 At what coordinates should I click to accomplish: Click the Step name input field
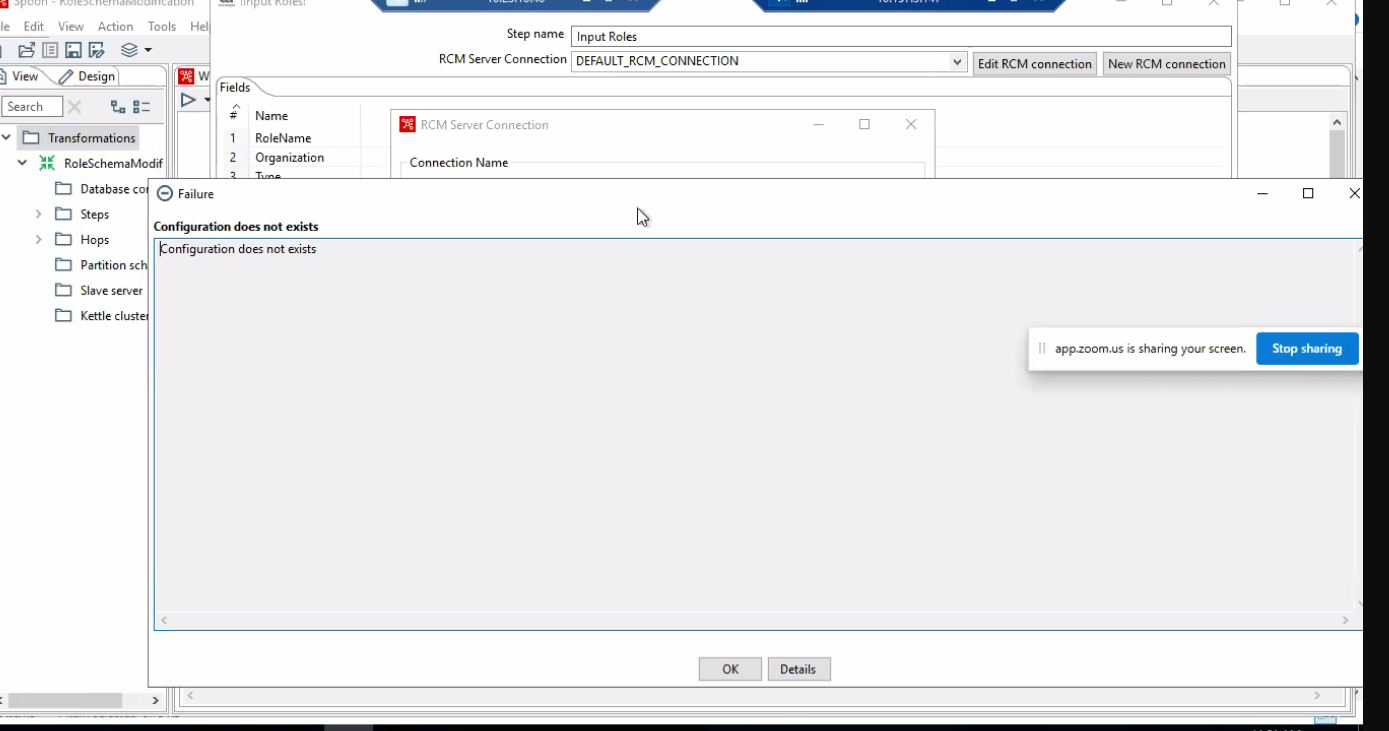click(901, 36)
